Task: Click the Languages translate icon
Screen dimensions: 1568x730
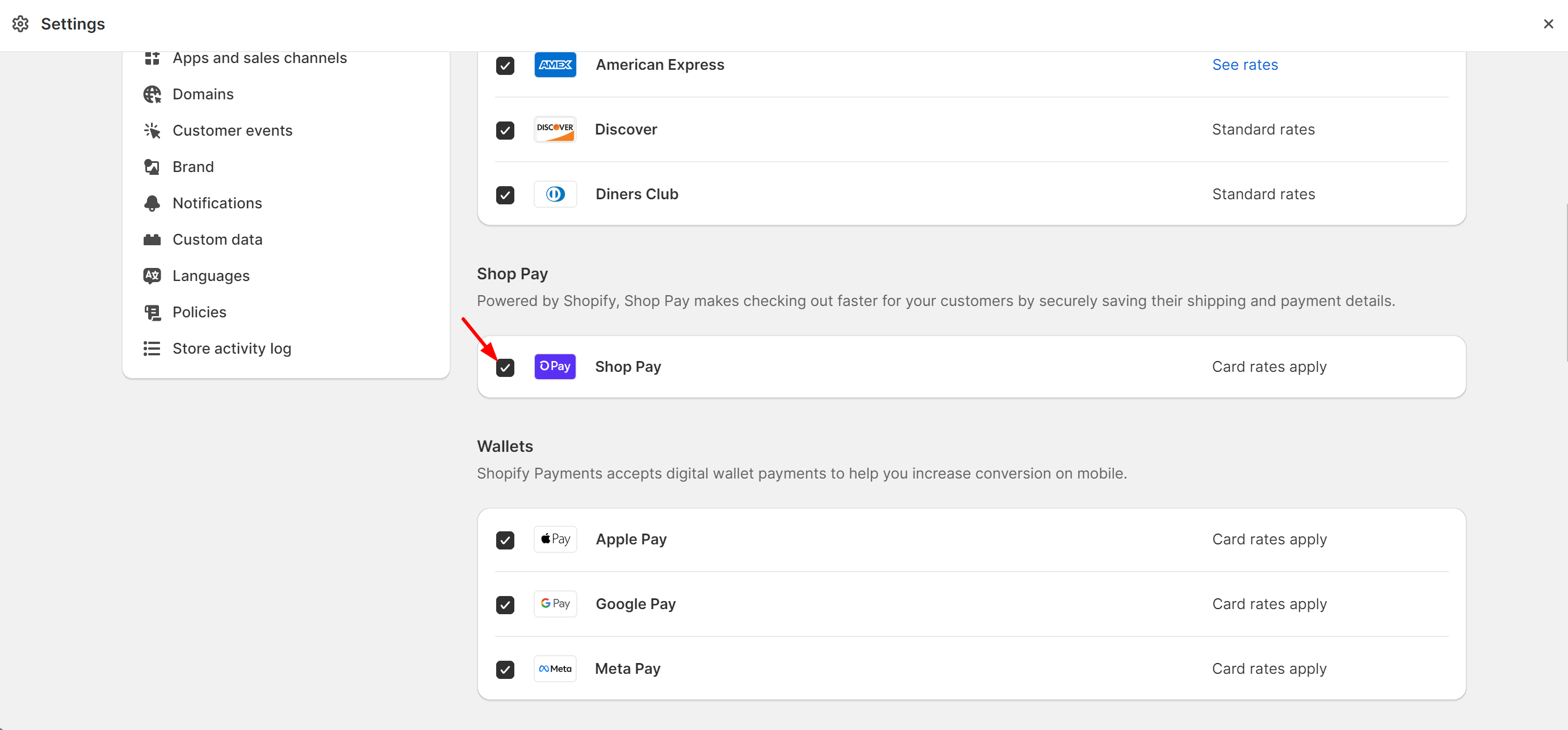Action: pos(152,276)
